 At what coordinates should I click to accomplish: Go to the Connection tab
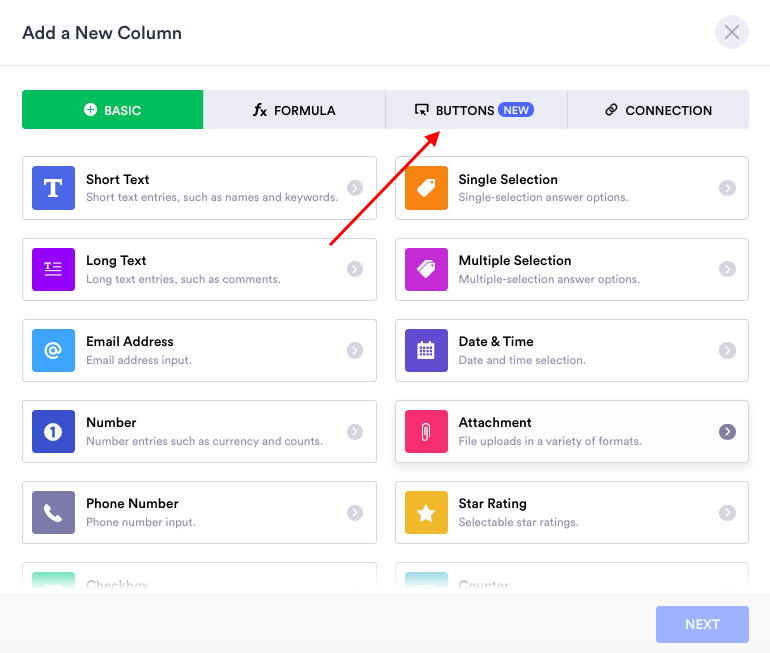coord(658,110)
